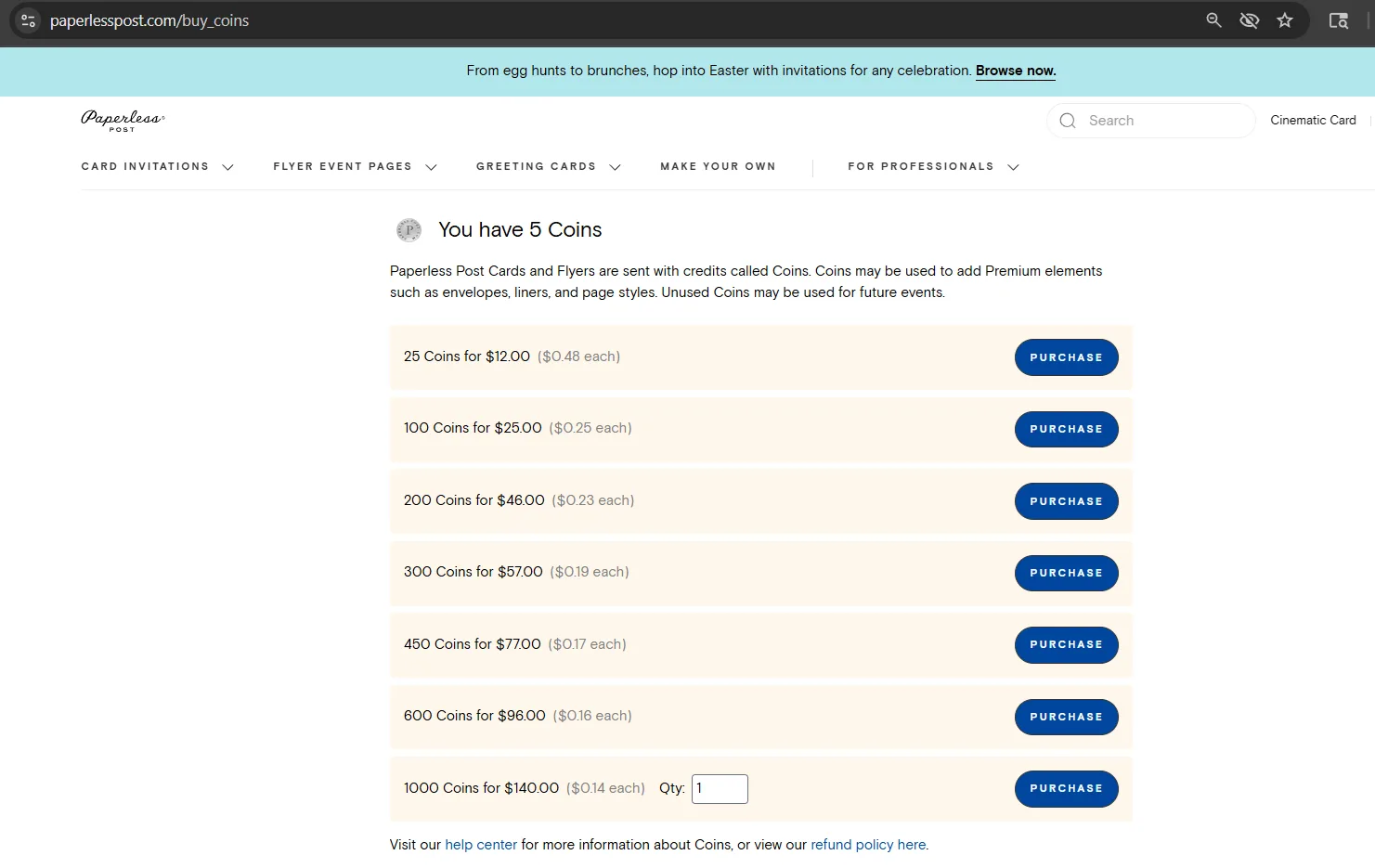Purchase 450 Coins for $77.00

pyautogui.click(x=1066, y=644)
